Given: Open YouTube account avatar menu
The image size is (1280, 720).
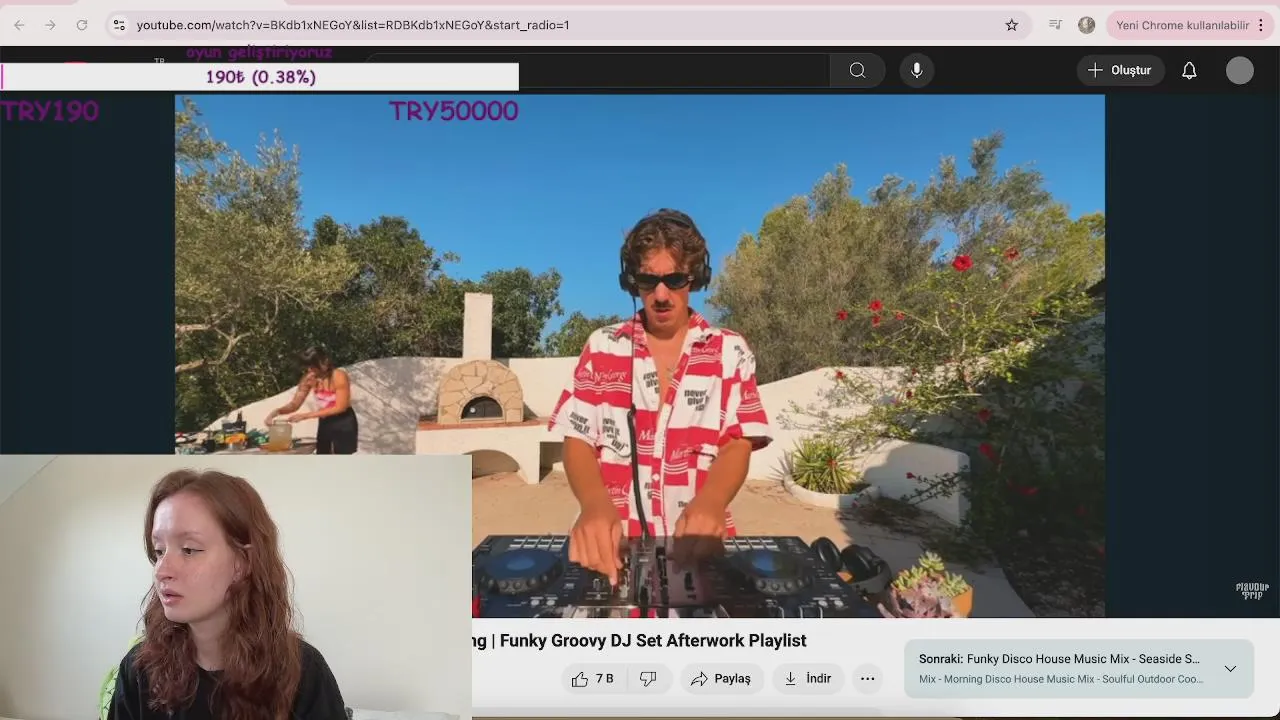Looking at the screenshot, I should [1240, 70].
